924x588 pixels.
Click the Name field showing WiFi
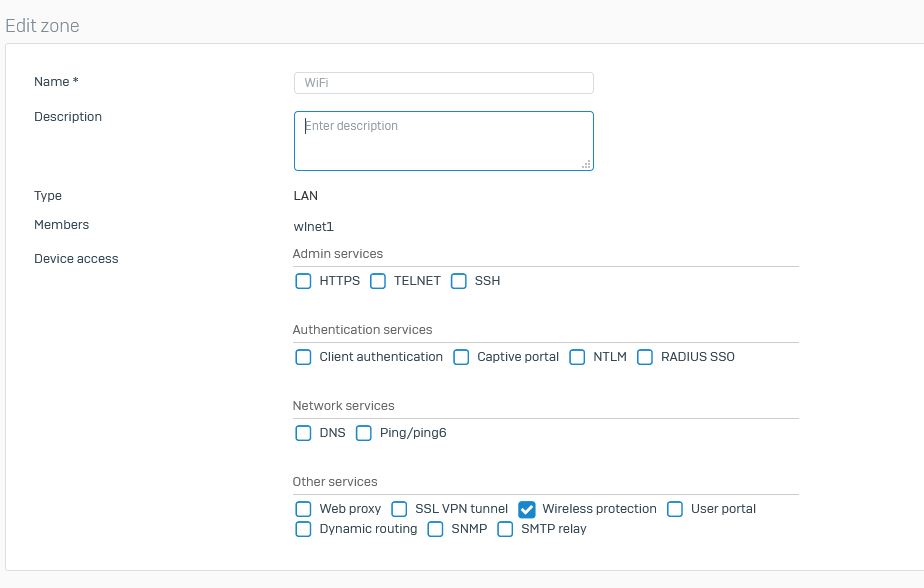point(444,83)
